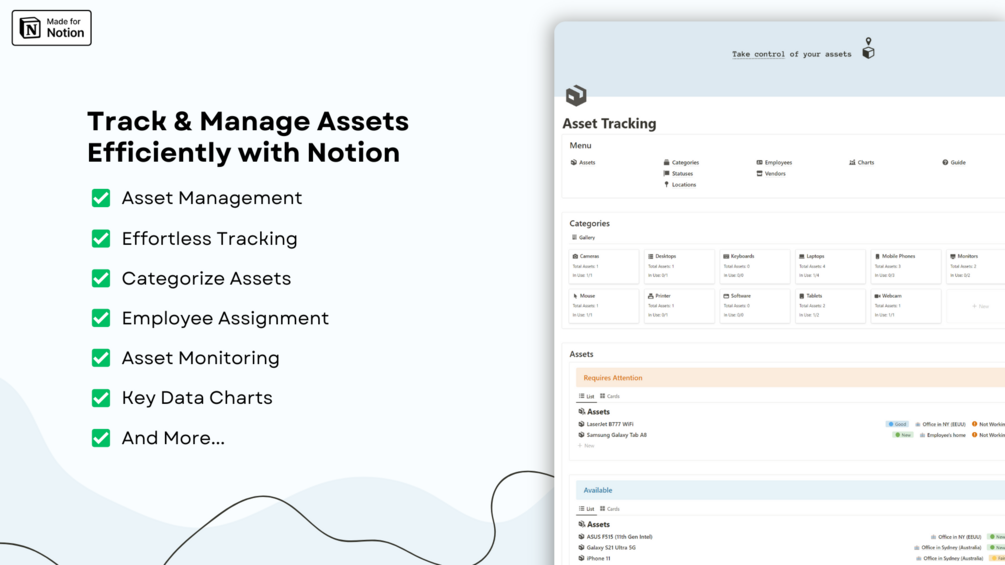The height and width of the screenshot is (565, 1005).
Task: Open the Locations link in Menu
Action: point(680,184)
